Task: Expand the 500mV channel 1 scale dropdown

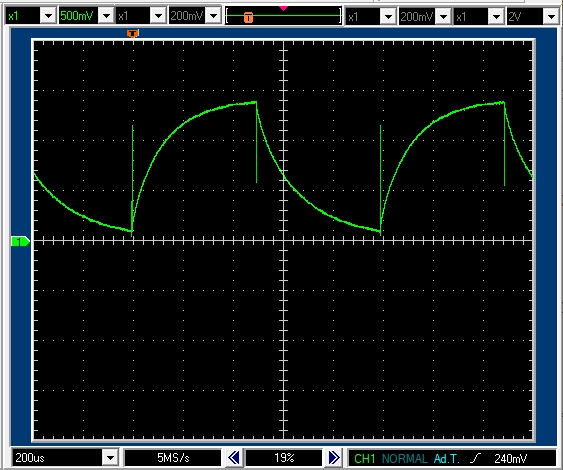Action: click(x=106, y=16)
